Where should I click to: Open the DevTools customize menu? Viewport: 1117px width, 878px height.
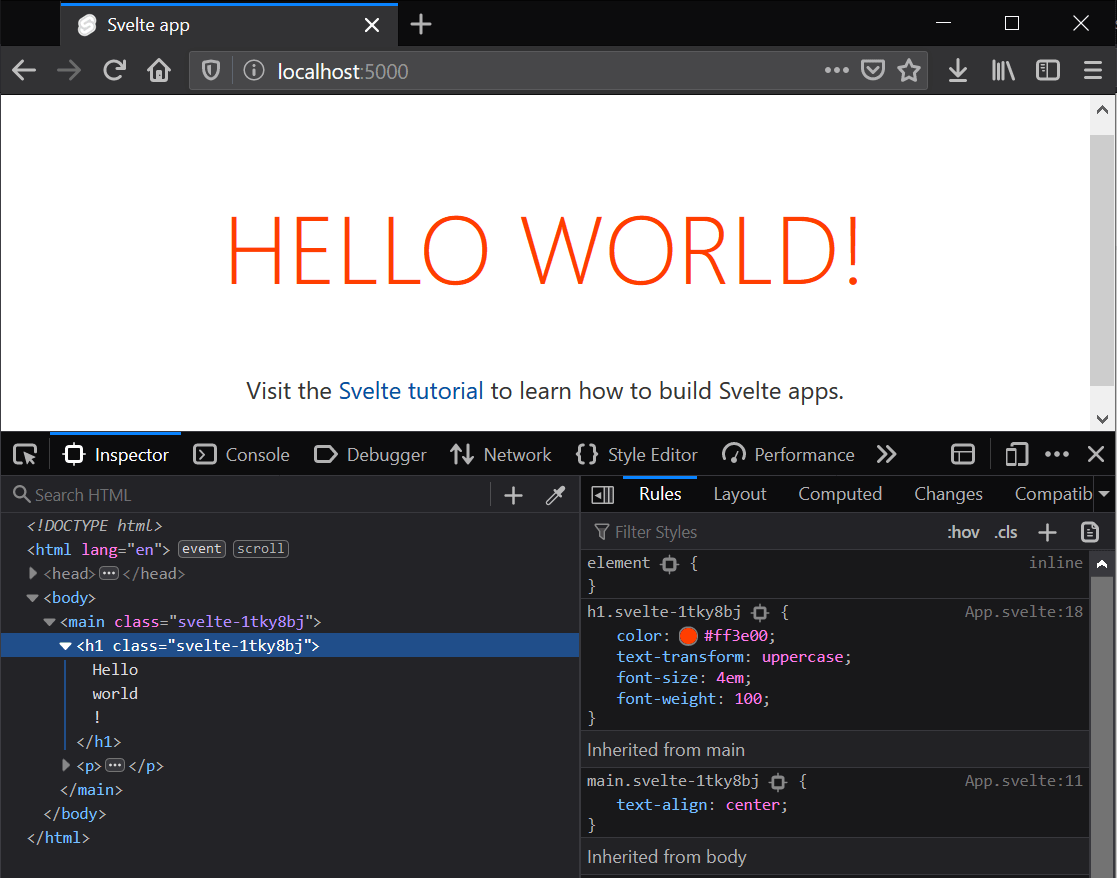click(x=1057, y=454)
